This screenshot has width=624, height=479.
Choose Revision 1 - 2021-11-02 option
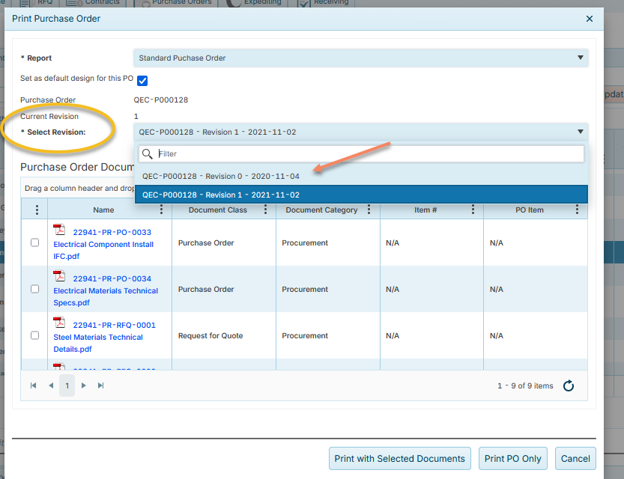pyautogui.click(x=361, y=195)
